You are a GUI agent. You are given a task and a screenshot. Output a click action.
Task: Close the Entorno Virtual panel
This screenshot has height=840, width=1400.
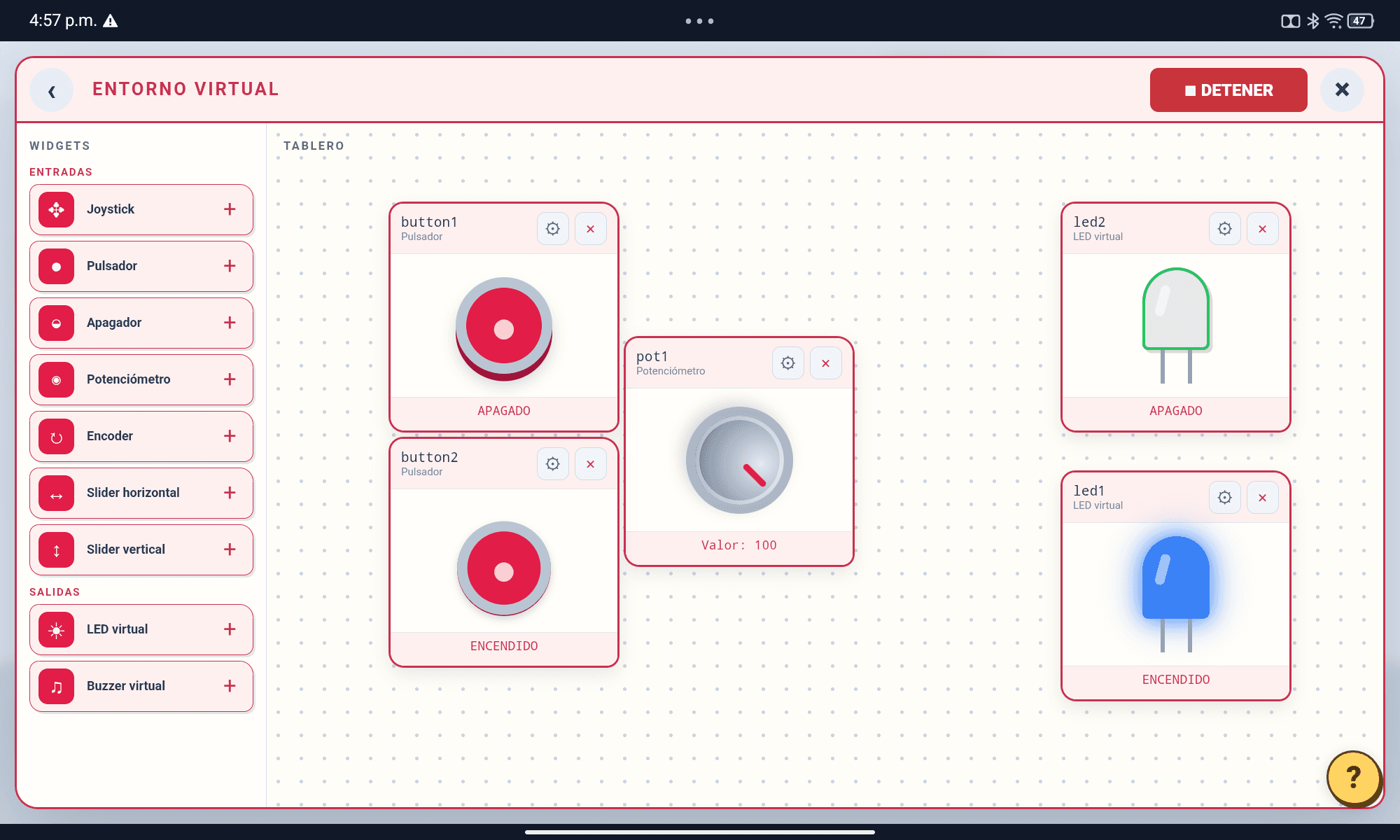point(1342,90)
